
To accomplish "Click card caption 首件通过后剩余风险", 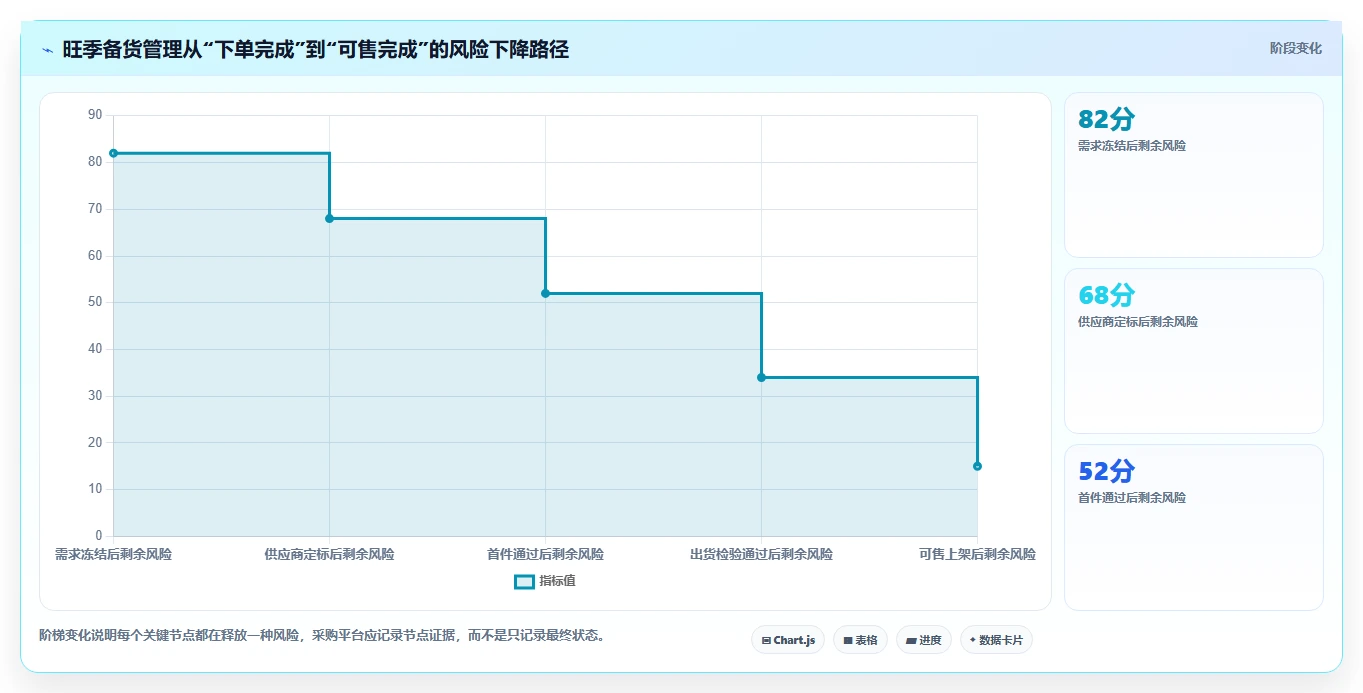I will 1132,498.
